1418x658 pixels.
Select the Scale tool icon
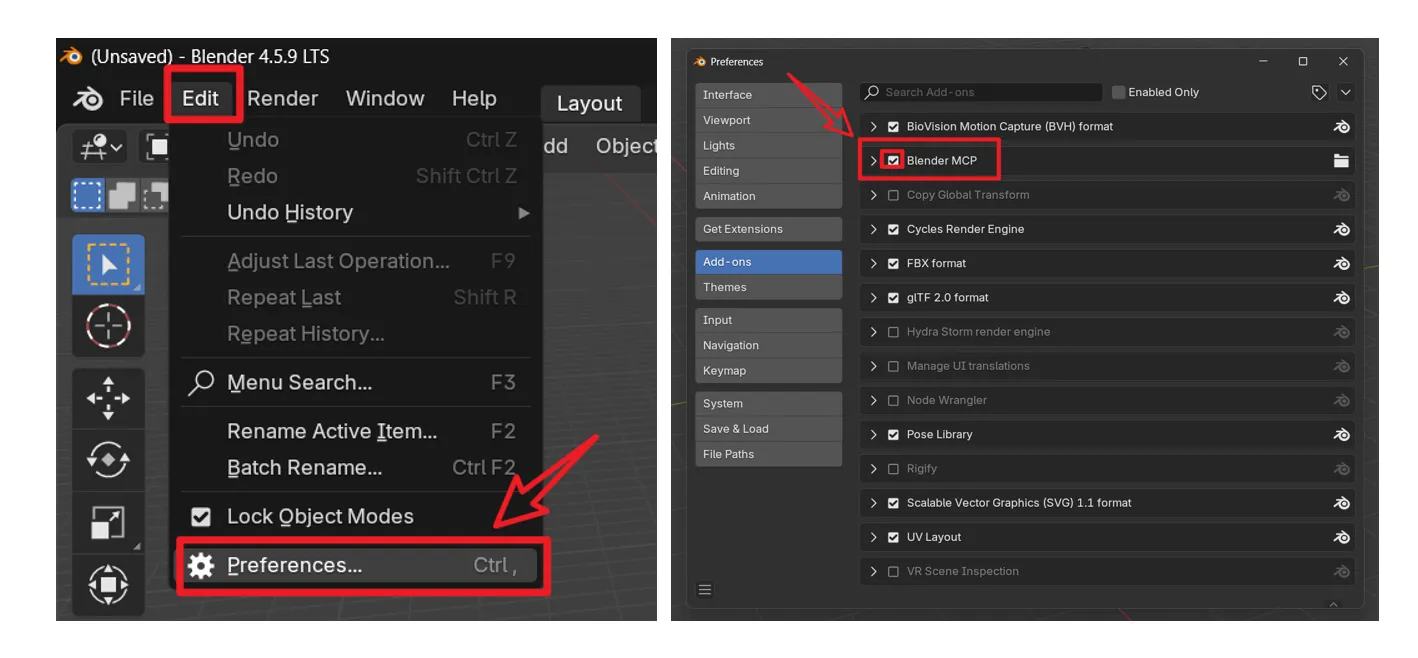(108, 522)
